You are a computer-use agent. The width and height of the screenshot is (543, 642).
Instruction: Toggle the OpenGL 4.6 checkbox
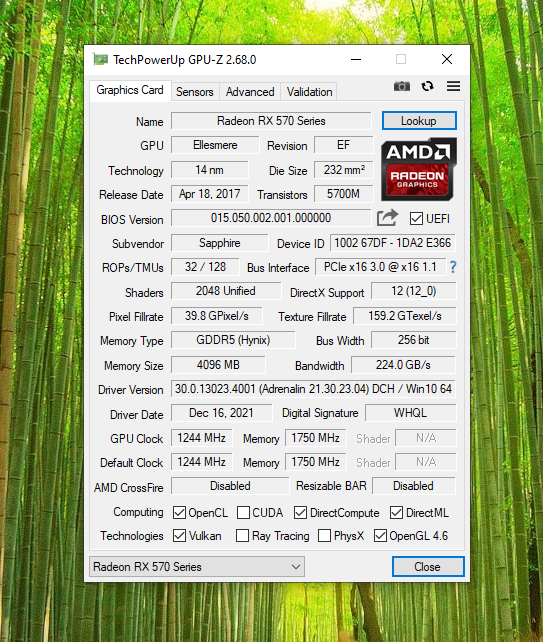[x=380, y=536]
